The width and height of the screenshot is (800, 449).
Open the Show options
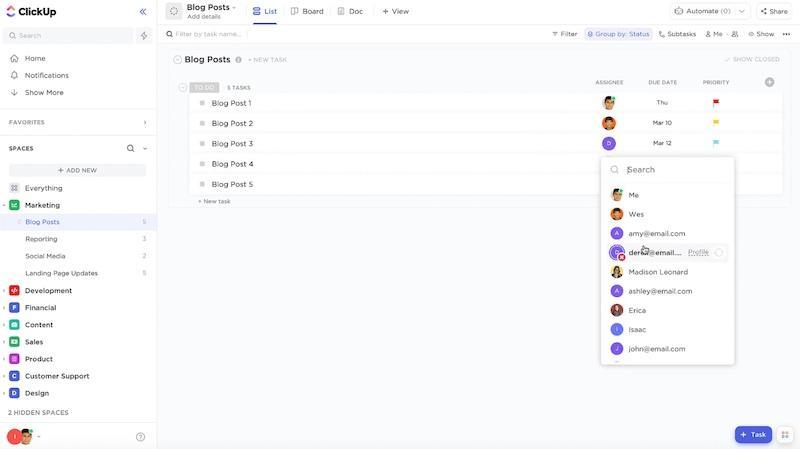pos(761,34)
